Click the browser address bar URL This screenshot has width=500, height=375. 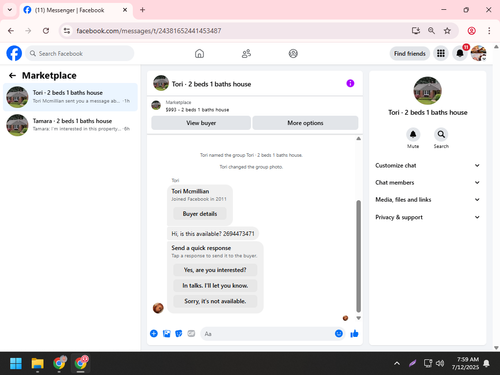149,31
